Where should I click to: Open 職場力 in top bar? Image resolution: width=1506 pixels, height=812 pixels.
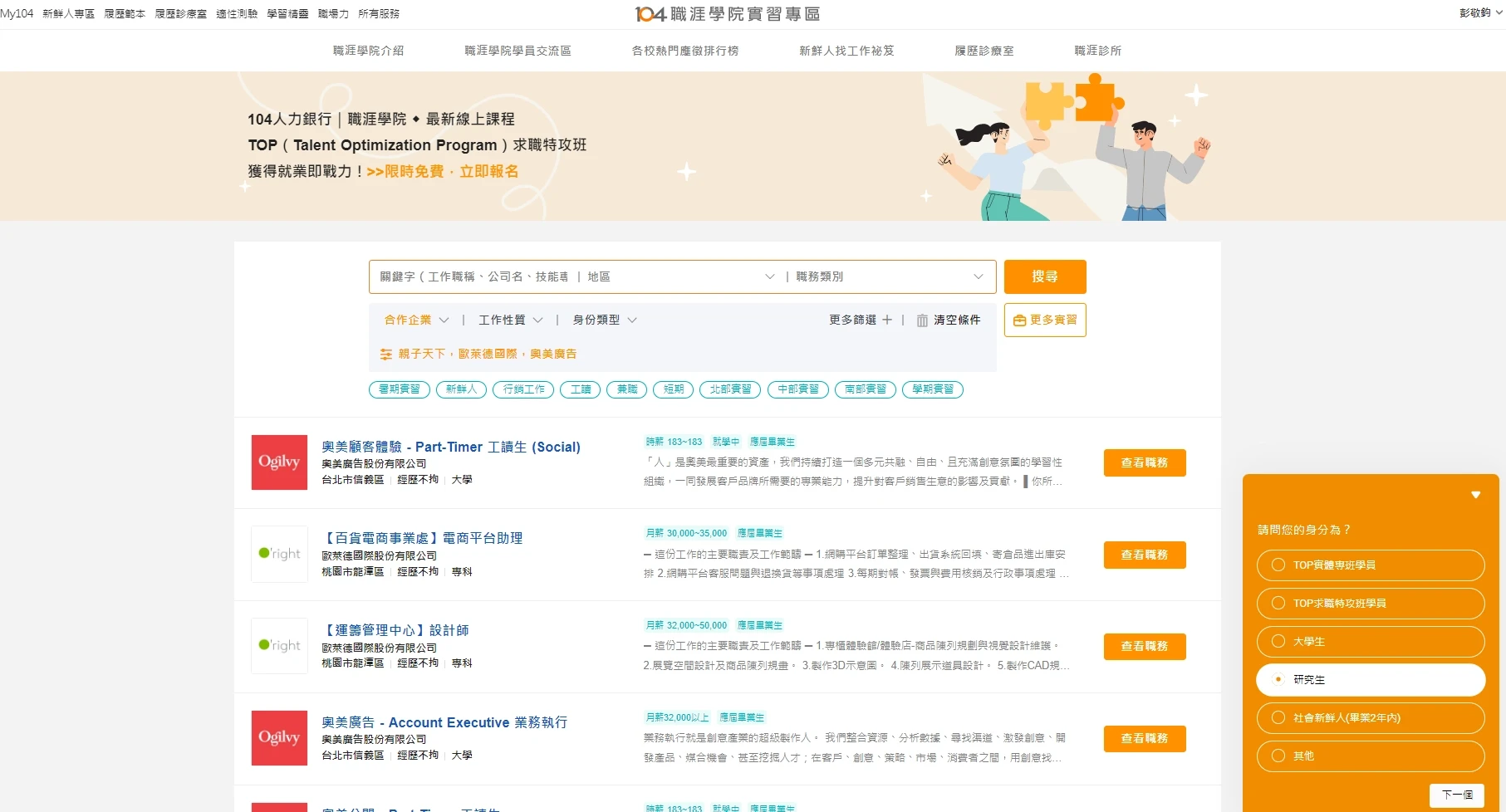point(333,14)
